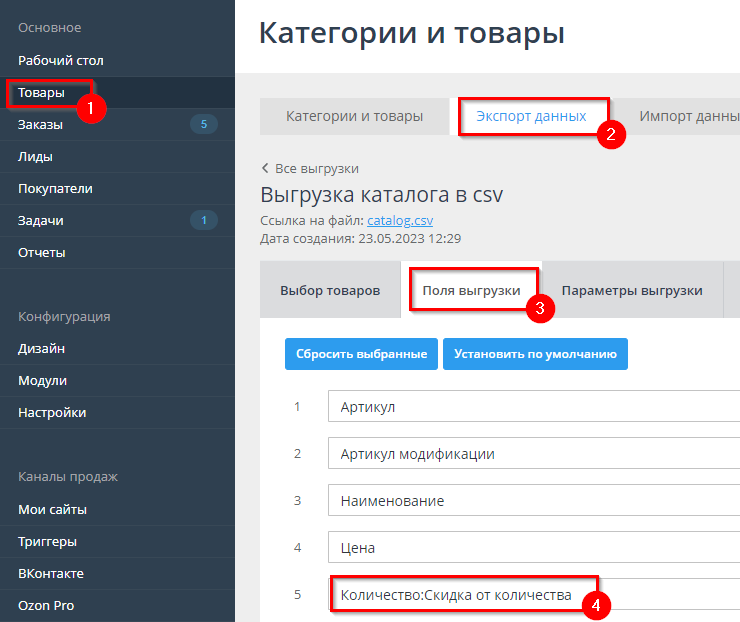Click the Установить по умолчанию button
This screenshot has height=622, width=740.
click(535, 354)
